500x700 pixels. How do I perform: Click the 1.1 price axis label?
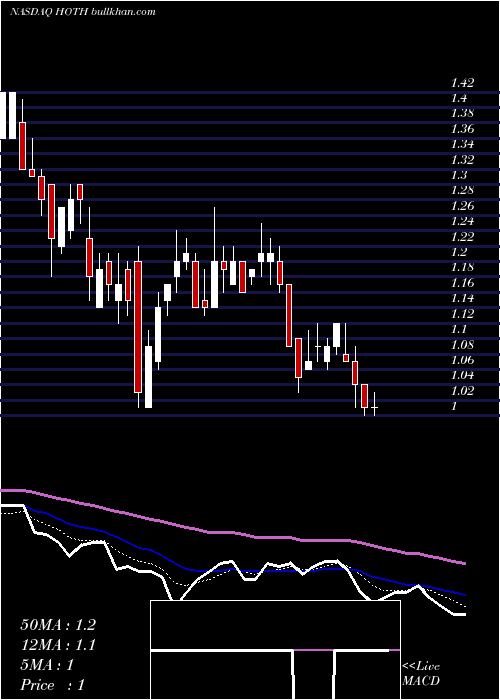[459, 329]
